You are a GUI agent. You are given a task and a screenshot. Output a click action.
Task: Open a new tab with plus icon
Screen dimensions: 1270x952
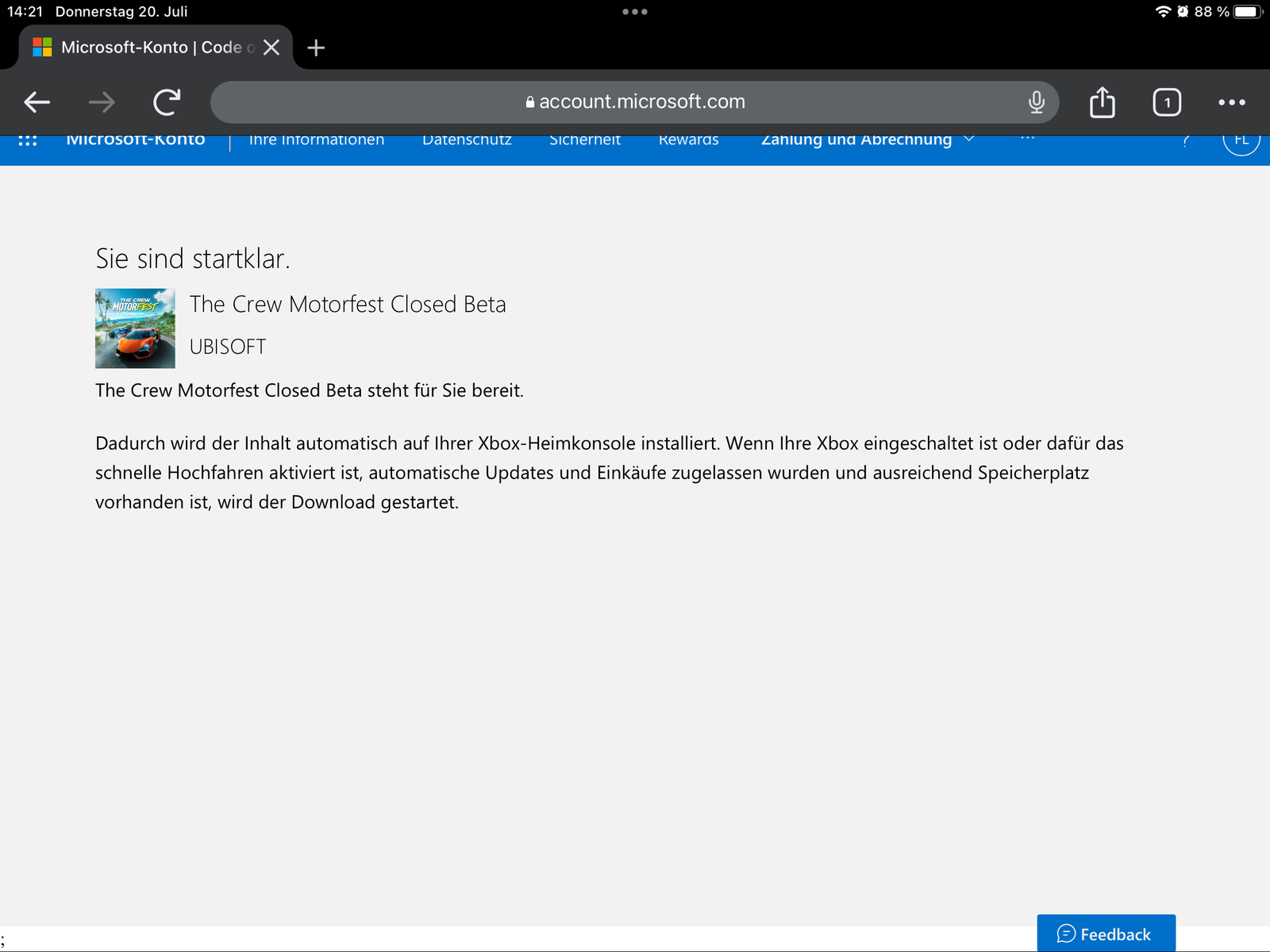(316, 48)
